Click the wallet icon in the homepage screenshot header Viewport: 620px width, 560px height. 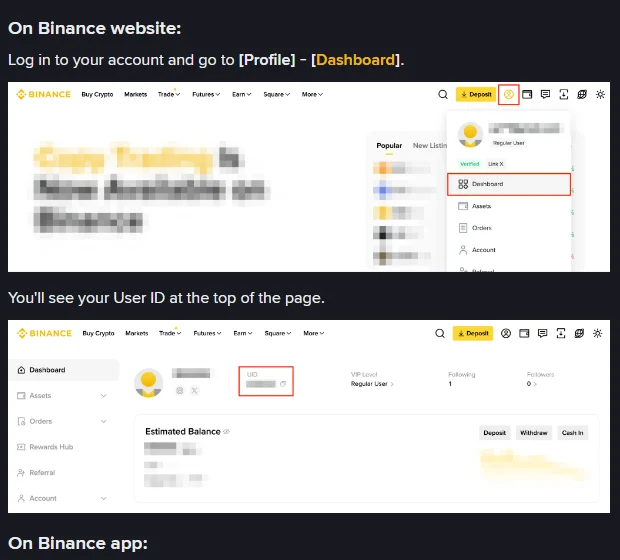click(x=527, y=95)
